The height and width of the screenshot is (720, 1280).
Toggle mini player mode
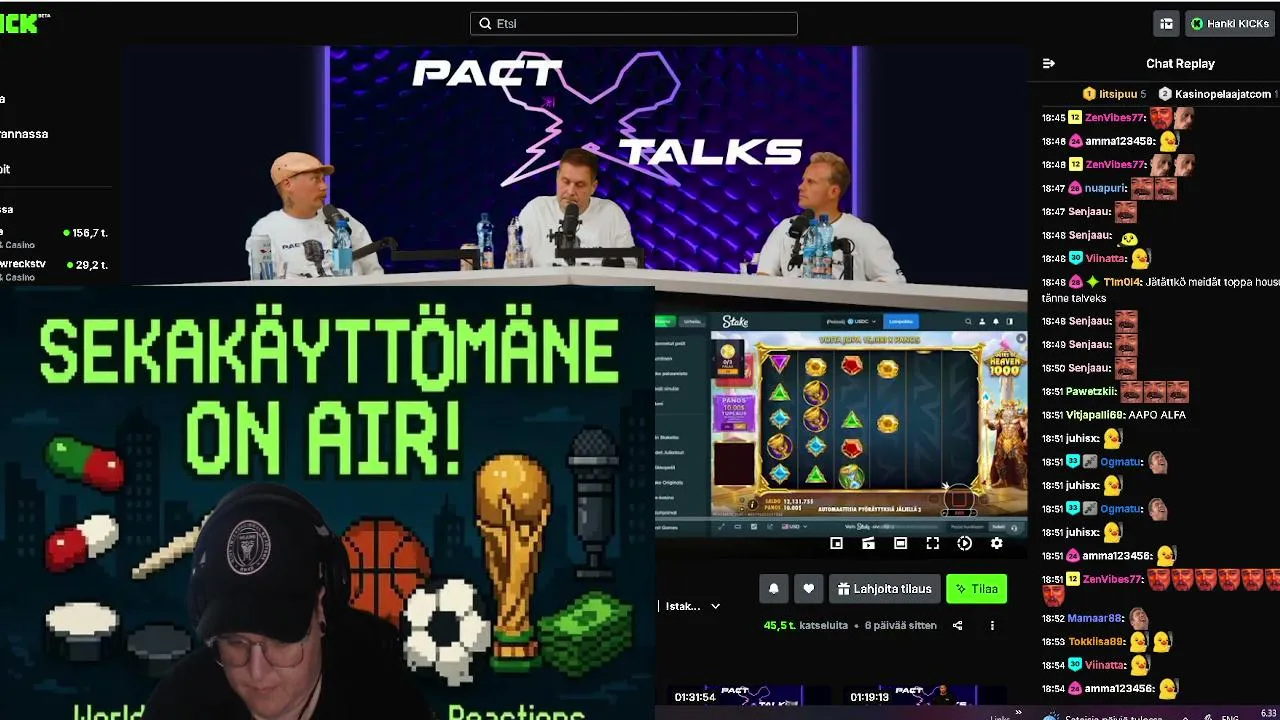point(837,543)
